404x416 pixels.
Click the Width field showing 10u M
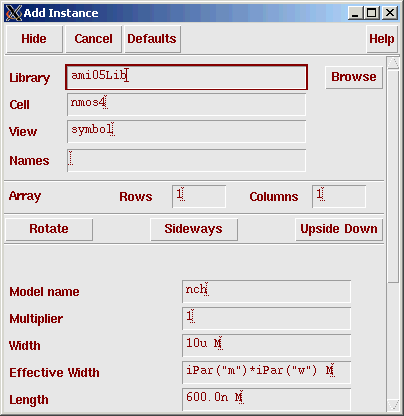coord(266,346)
